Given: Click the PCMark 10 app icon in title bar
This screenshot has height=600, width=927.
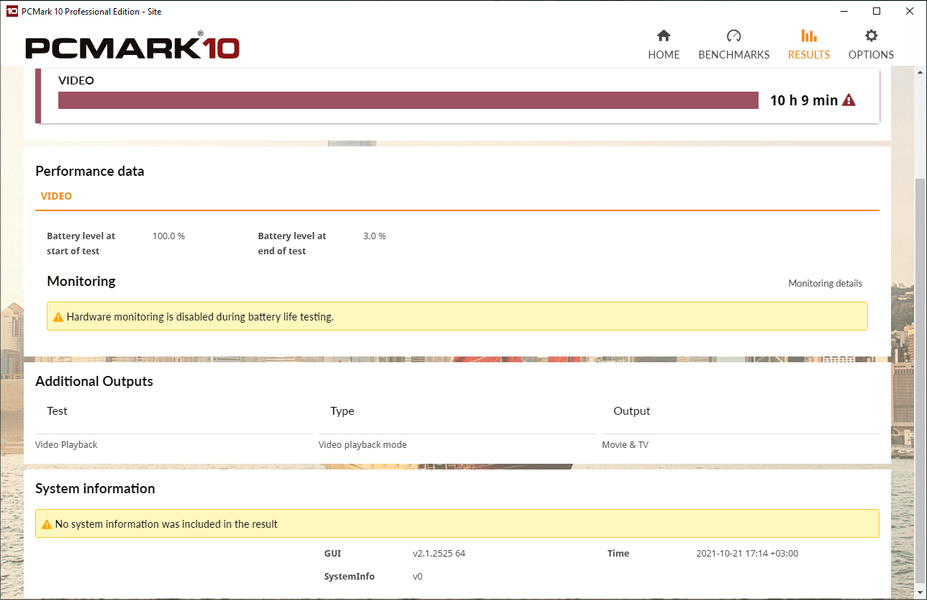Looking at the screenshot, I should (11, 11).
